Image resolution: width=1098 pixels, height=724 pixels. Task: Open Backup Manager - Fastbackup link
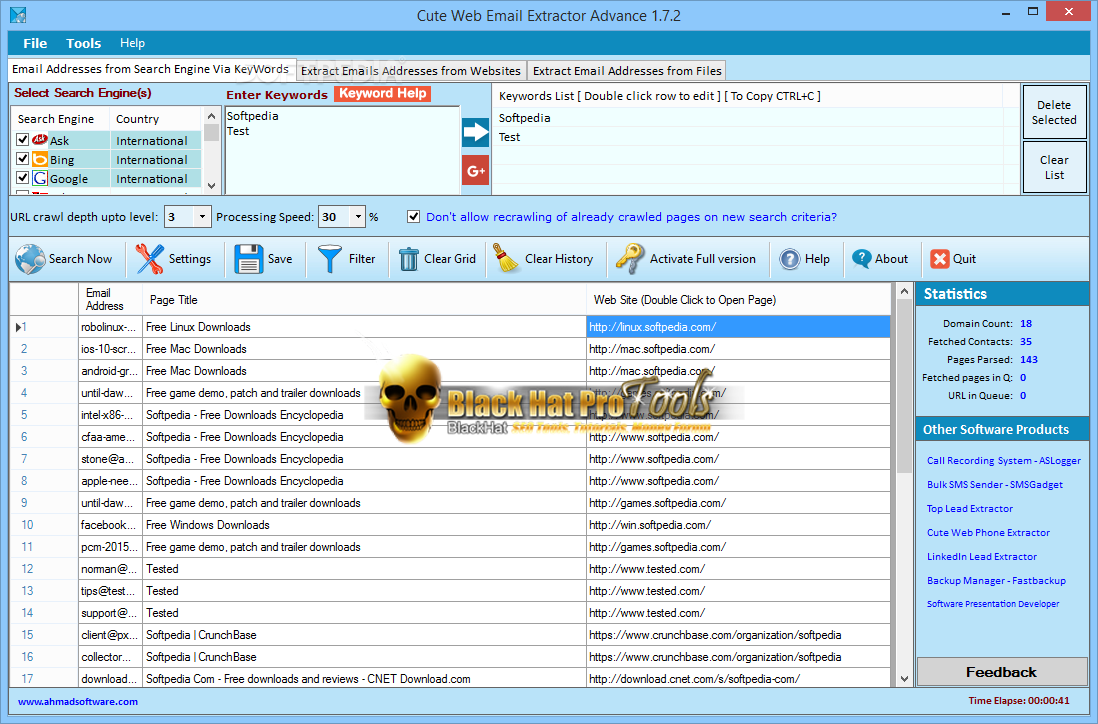coord(996,580)
